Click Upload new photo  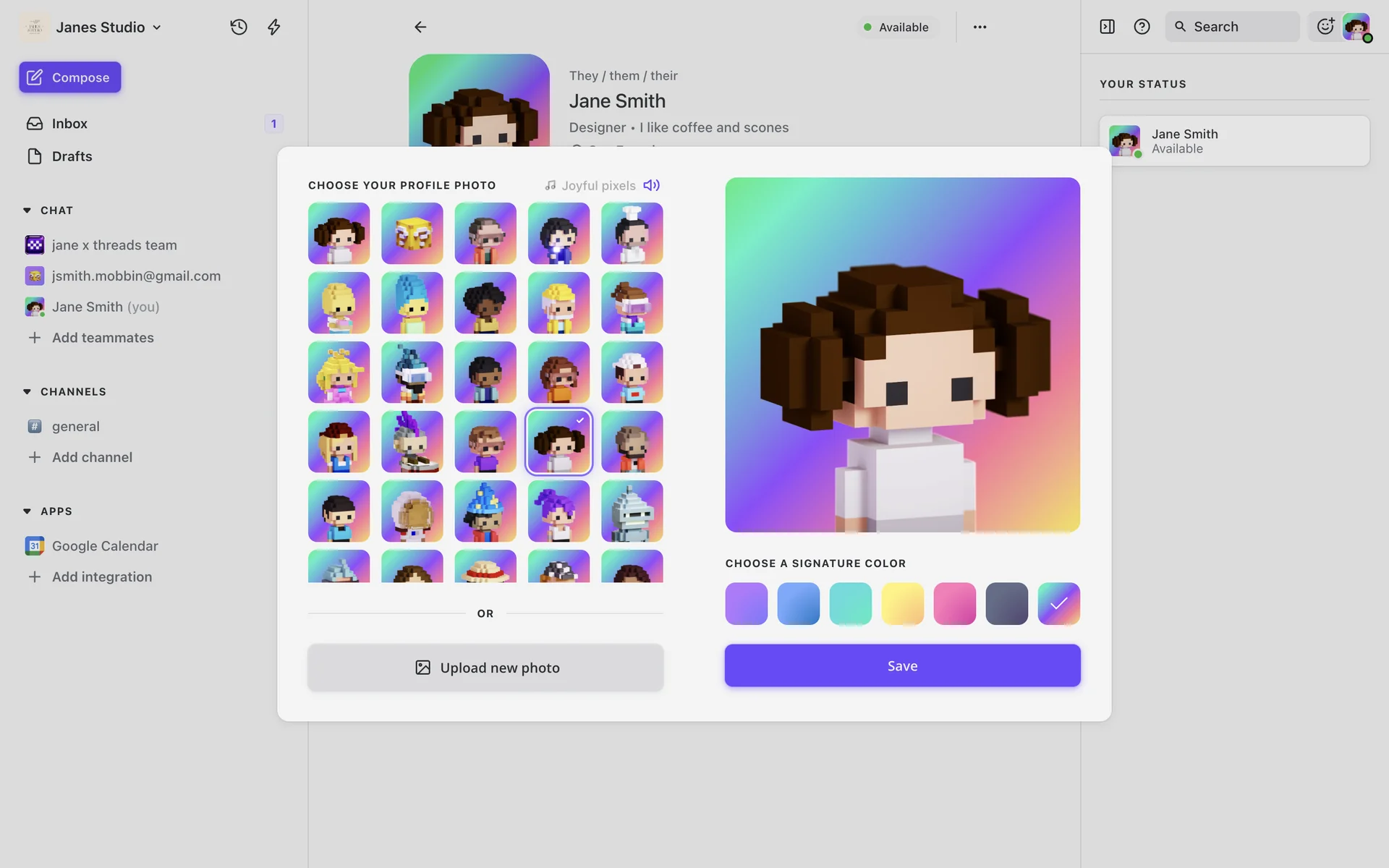click(485, 668)
